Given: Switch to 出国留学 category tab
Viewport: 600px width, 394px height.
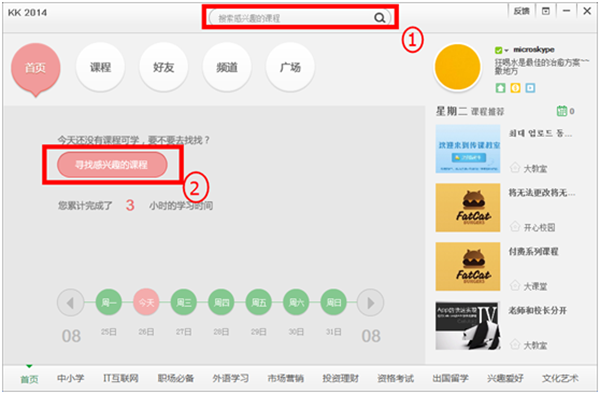Looking at the screenshot, I should point(450,378).
